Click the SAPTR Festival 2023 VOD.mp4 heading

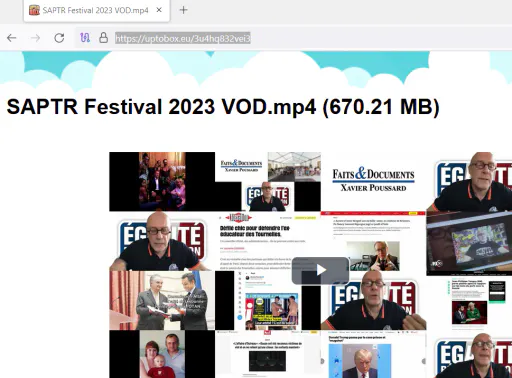tap(223, 107)
